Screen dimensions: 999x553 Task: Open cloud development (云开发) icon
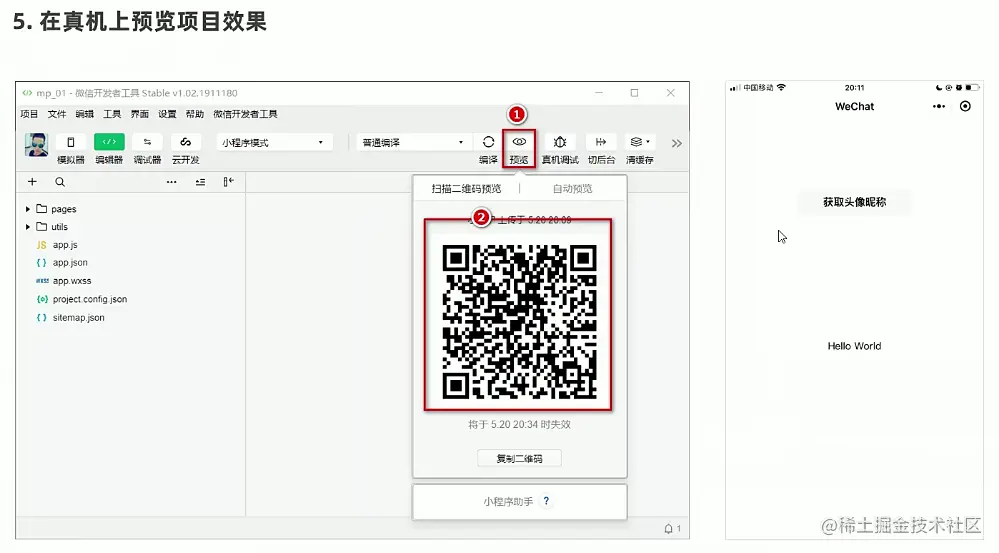pyautogui.click(x=185, y=142)
